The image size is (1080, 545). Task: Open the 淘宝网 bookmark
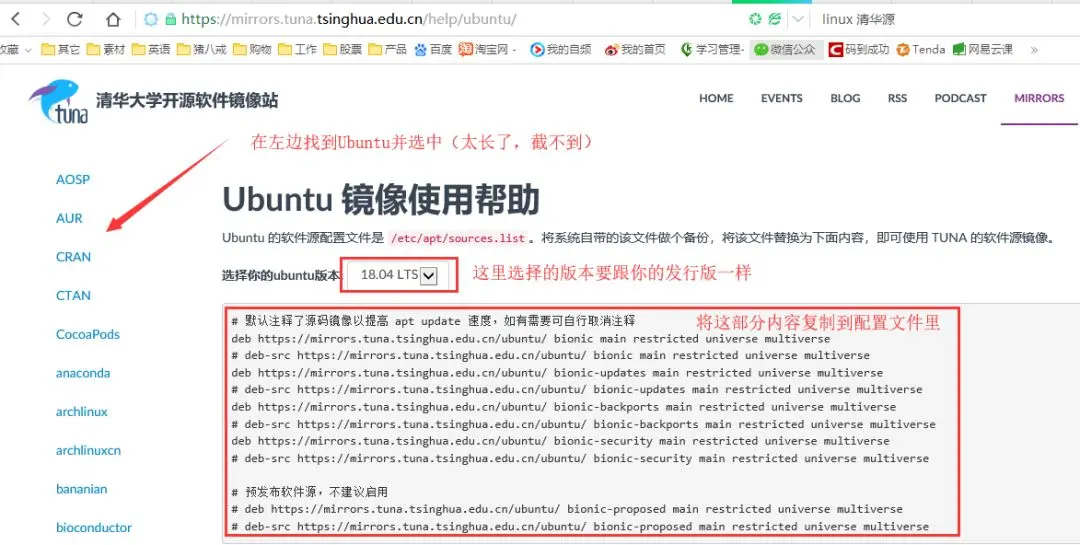pos(487,50)
